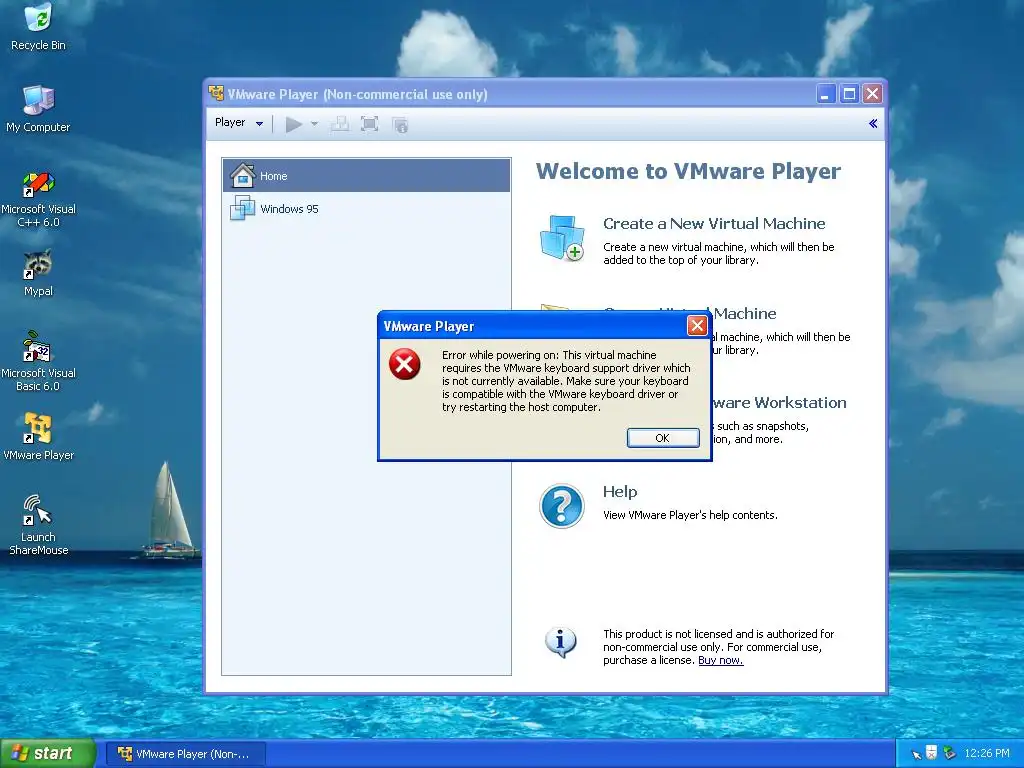Screen dimensions: 1024x768
Task: Select Home in the library list
Action: [366, 176]
